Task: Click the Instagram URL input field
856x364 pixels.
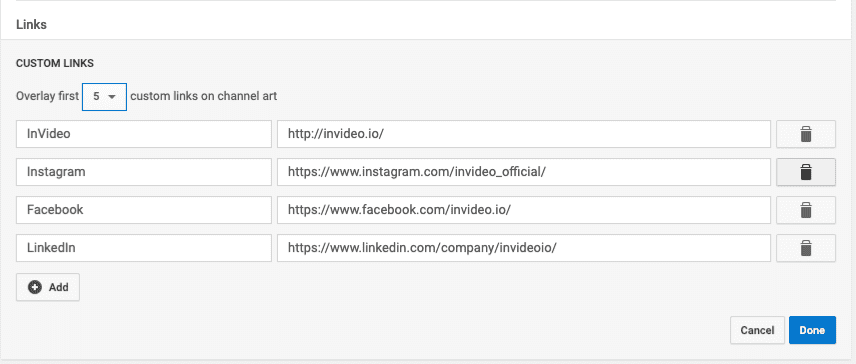Action: coord(524,172)
